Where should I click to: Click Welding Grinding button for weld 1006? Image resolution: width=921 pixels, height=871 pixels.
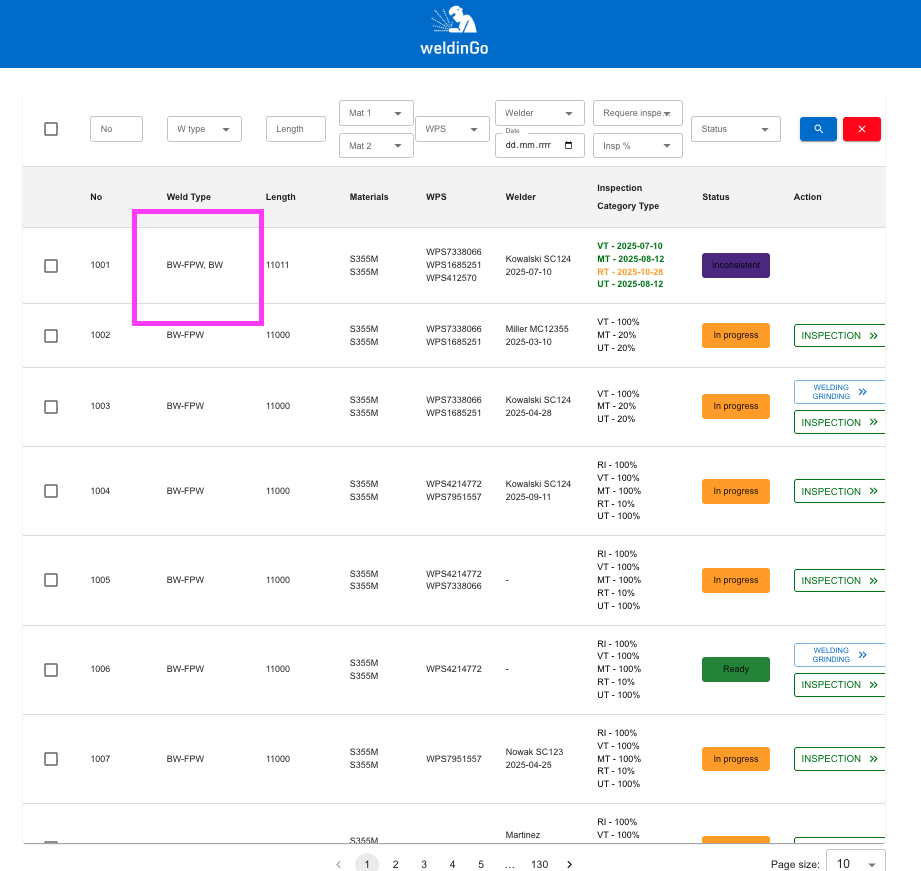839,655
